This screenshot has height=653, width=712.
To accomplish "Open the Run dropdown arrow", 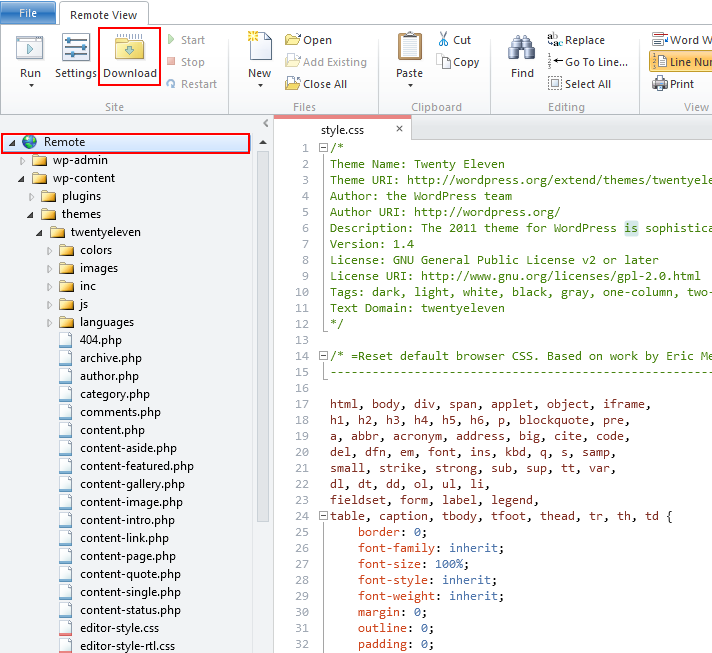I will [x=31, y=85].
